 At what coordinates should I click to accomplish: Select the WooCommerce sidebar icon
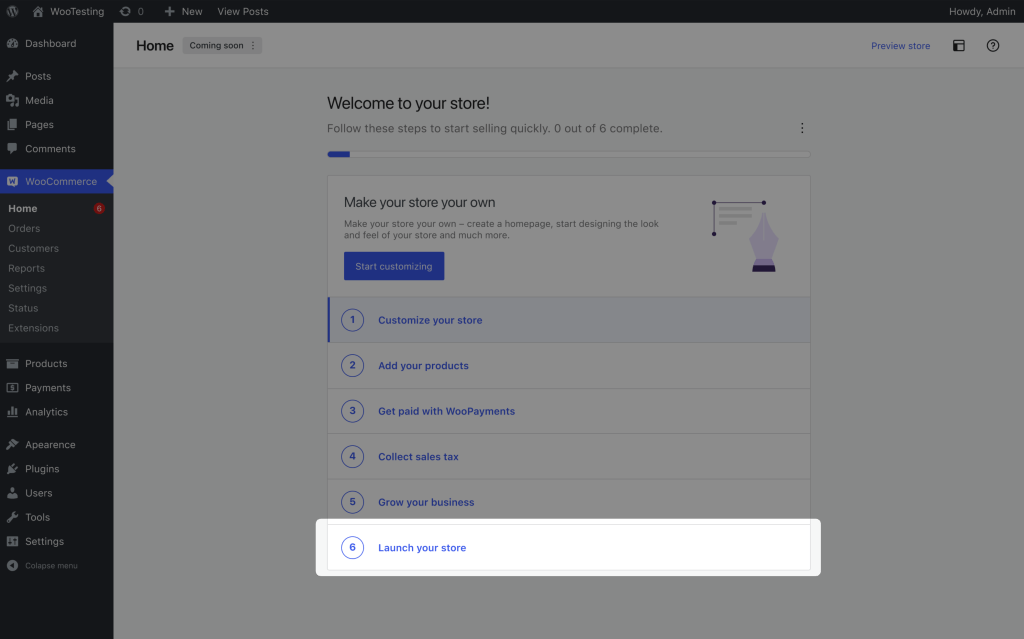tap(13, 180)
